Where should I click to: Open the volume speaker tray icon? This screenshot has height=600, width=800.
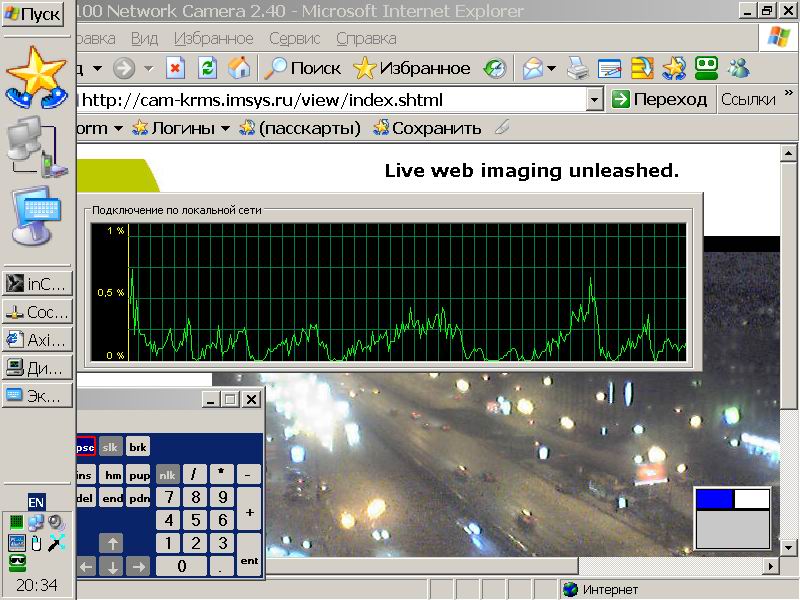point(56,522)
